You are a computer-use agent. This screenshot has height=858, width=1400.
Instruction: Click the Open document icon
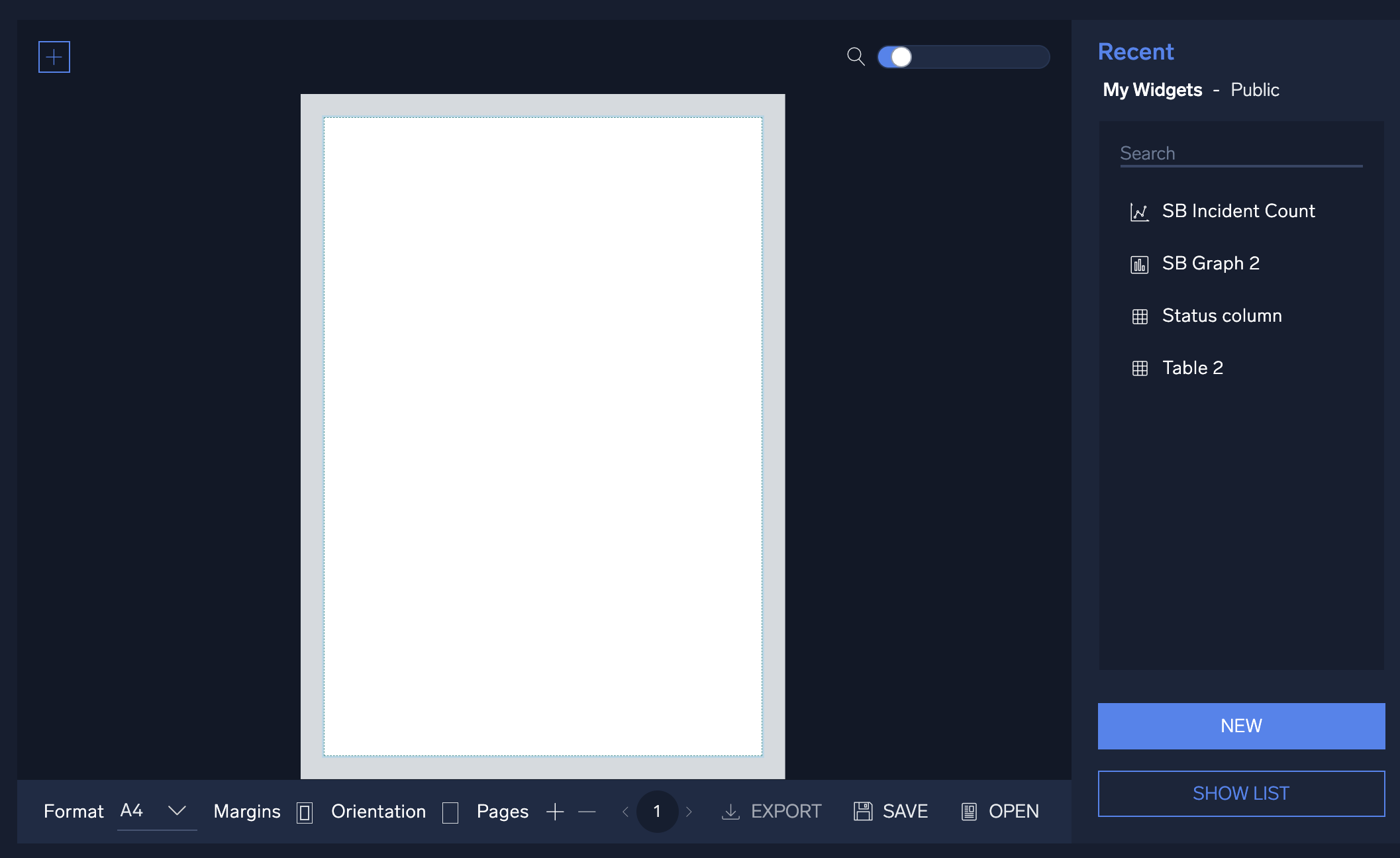click(x=970, y=812)
